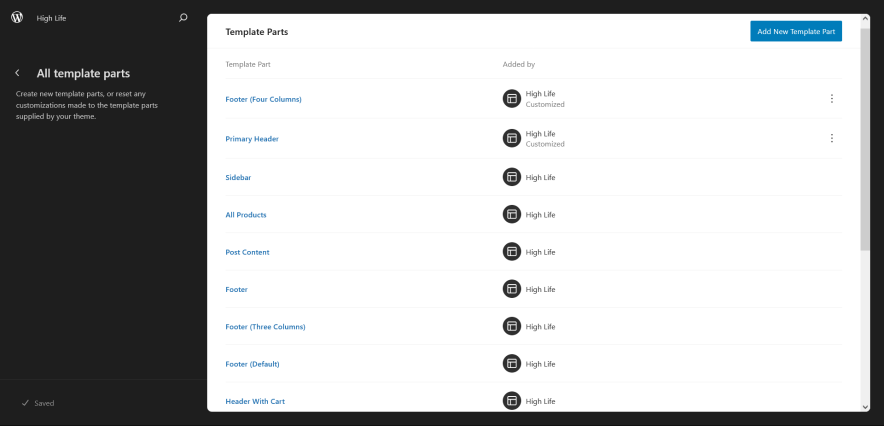Go back using the left chevron arrow
The height and width of the screenshot is (426, 884).
(17, 73)
